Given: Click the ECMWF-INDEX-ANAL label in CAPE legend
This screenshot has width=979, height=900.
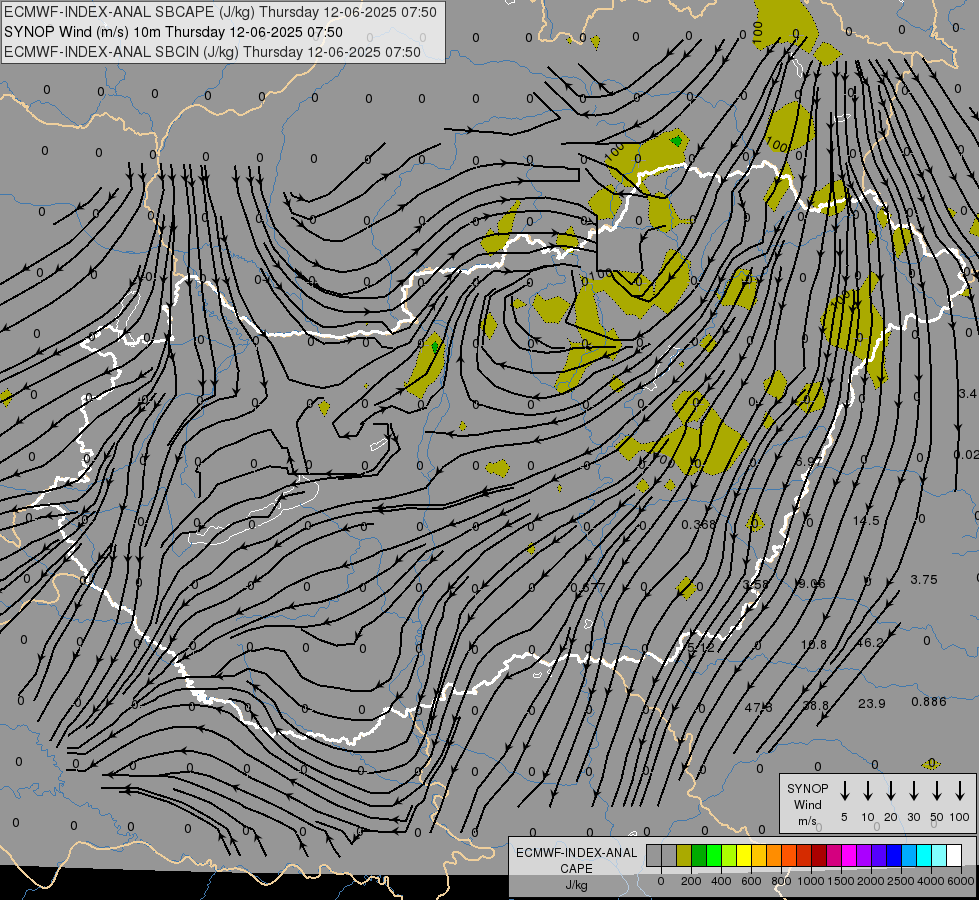Looking at the screenshot, I should pos(576,853).
